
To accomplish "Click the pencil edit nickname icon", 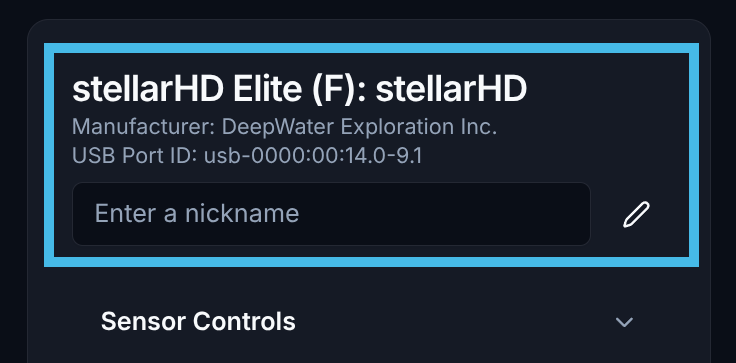I will click(636, 214).
